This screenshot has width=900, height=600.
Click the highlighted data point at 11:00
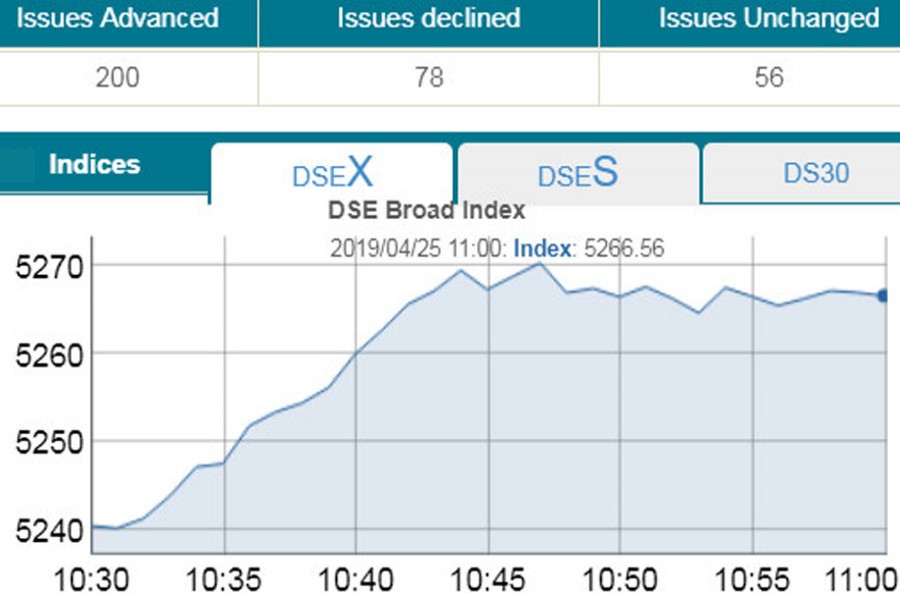coord(883,295)
